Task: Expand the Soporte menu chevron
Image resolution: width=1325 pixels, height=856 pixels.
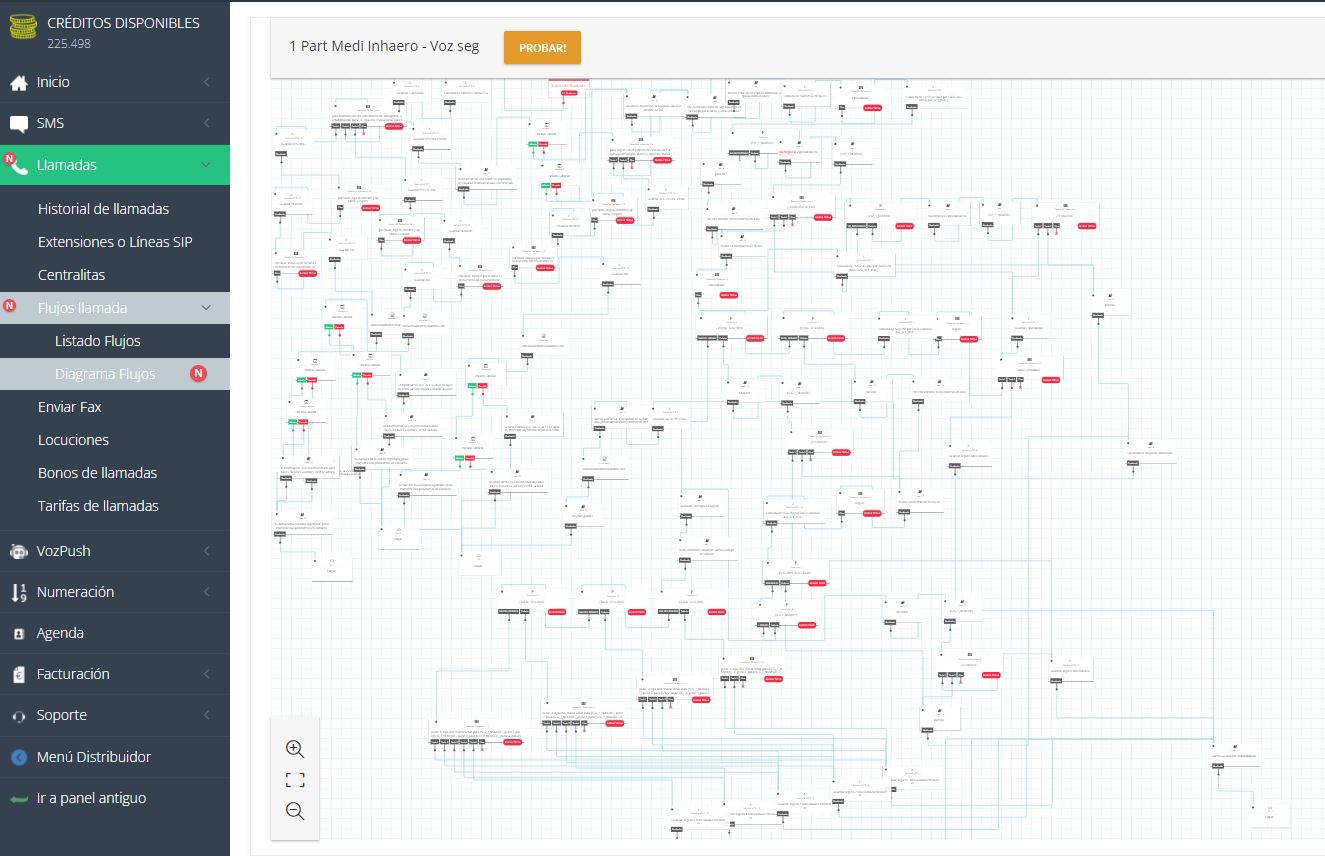Action: coord(206,715)
